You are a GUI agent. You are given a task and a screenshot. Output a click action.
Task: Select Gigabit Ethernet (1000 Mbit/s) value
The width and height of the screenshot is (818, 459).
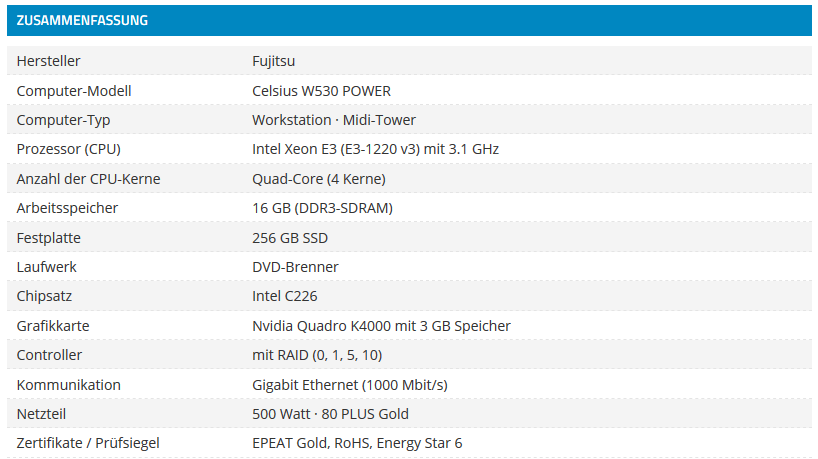(x=350, y=385)
